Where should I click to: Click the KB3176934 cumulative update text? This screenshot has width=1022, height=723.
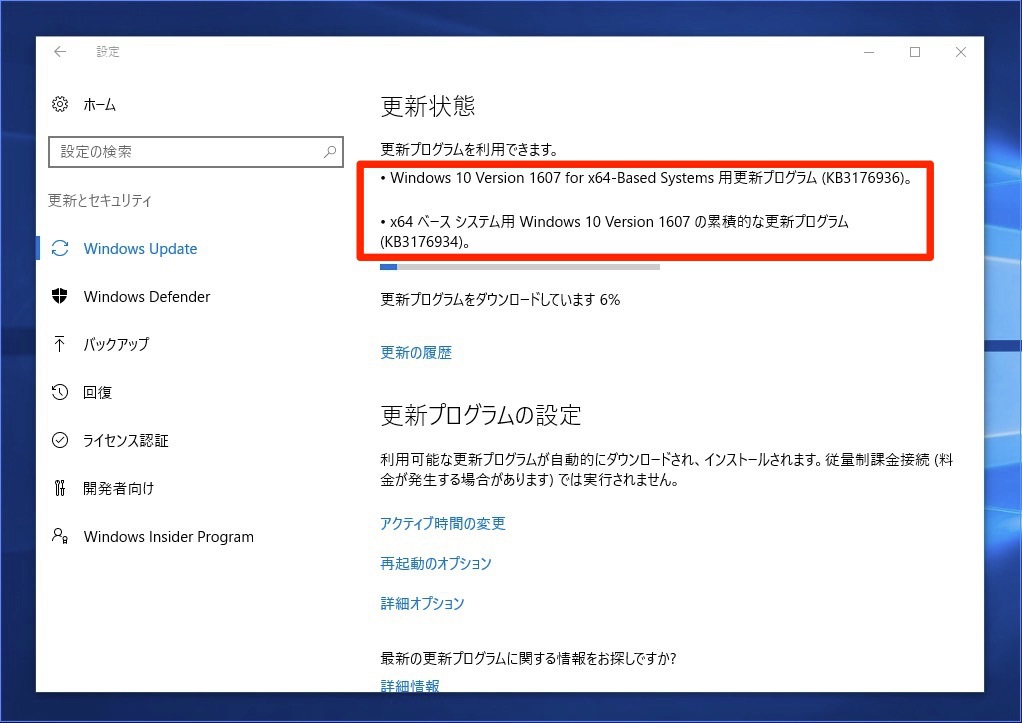pyautogui.click(x=614, y=231)
